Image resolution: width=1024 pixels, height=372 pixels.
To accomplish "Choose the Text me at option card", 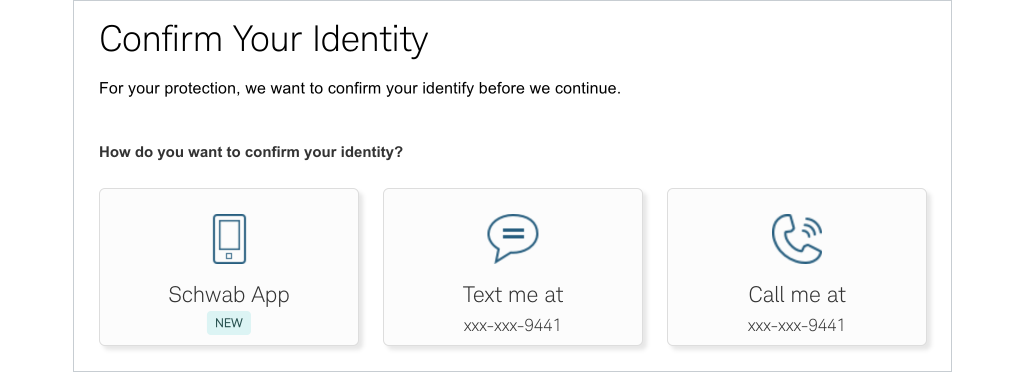I will point(513,267).
